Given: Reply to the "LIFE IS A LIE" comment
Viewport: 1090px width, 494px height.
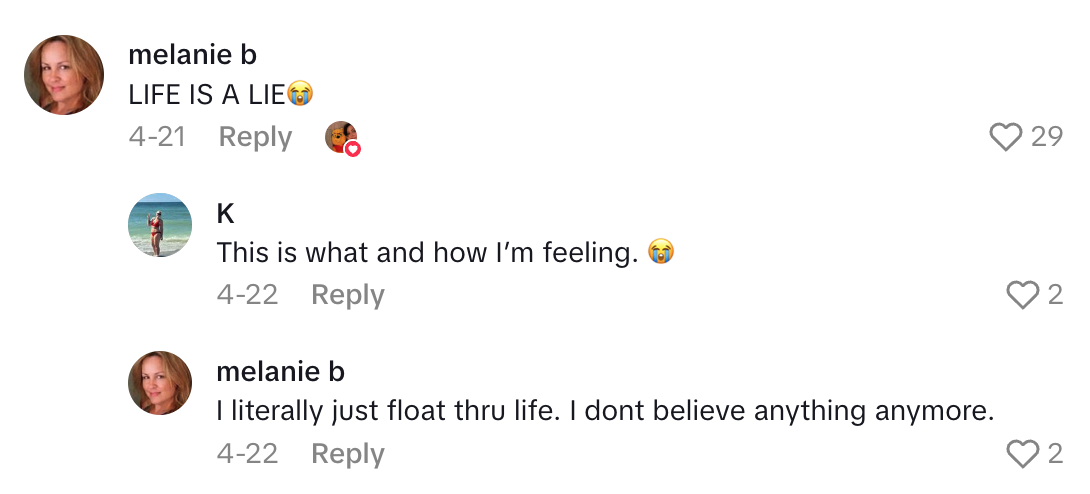Looking at the screenshot, I should pos(255,137).
